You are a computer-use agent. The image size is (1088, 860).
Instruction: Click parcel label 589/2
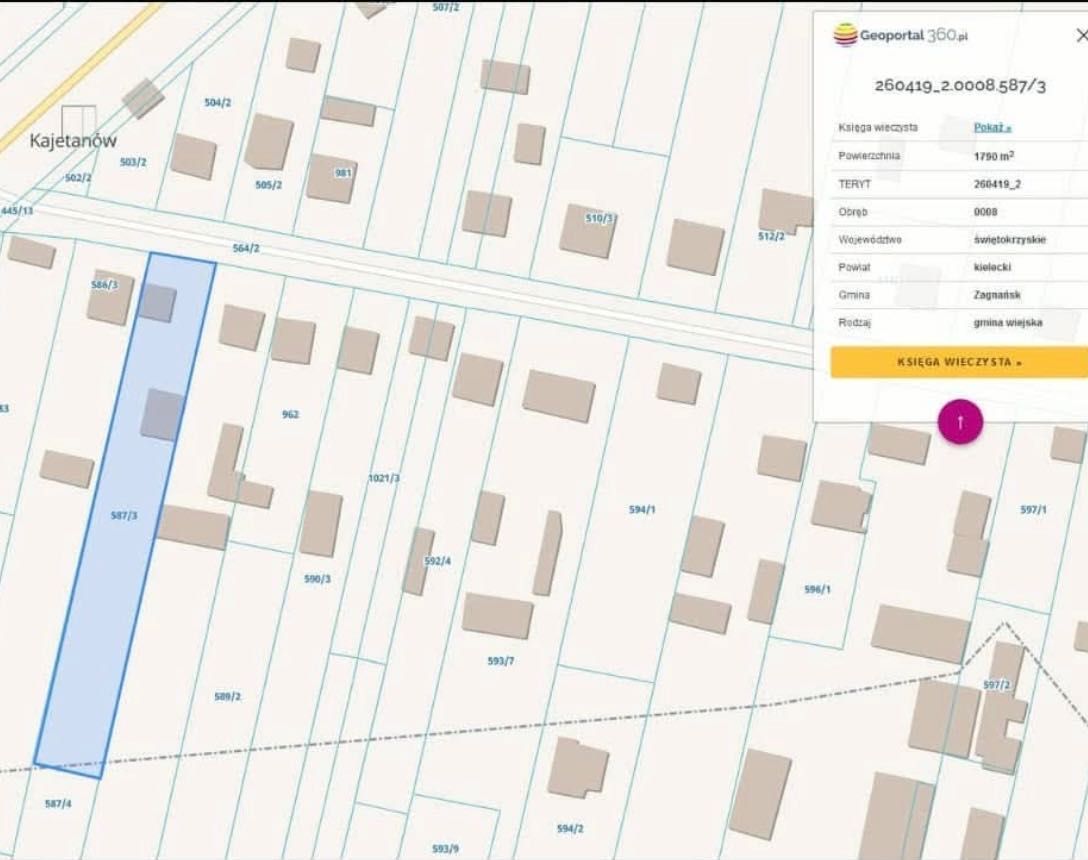(x=228, y=696)
